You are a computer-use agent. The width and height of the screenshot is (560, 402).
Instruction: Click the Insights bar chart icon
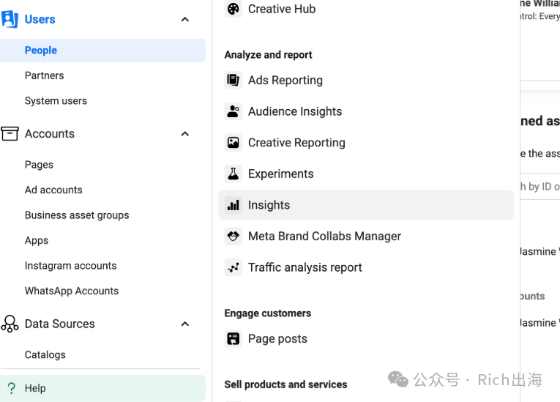[233, 205]
